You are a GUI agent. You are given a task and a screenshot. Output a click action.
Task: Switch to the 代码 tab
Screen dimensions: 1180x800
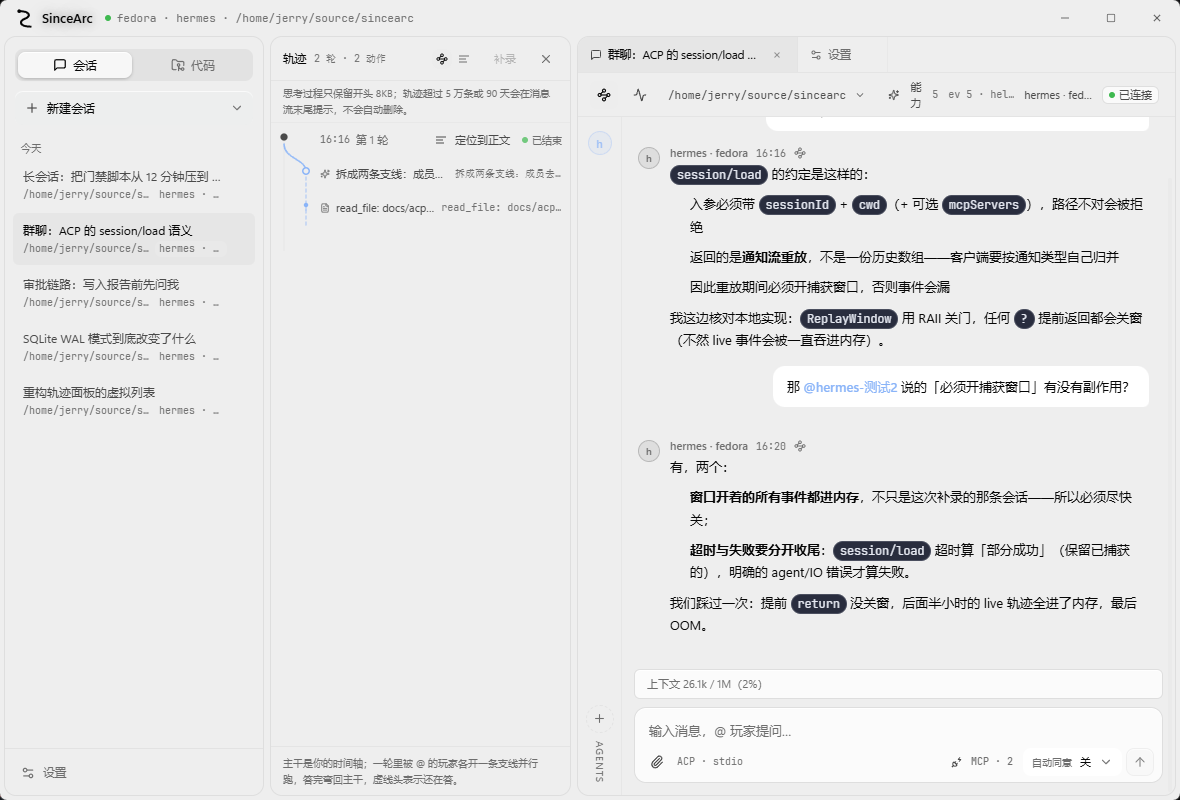[193, 65]
